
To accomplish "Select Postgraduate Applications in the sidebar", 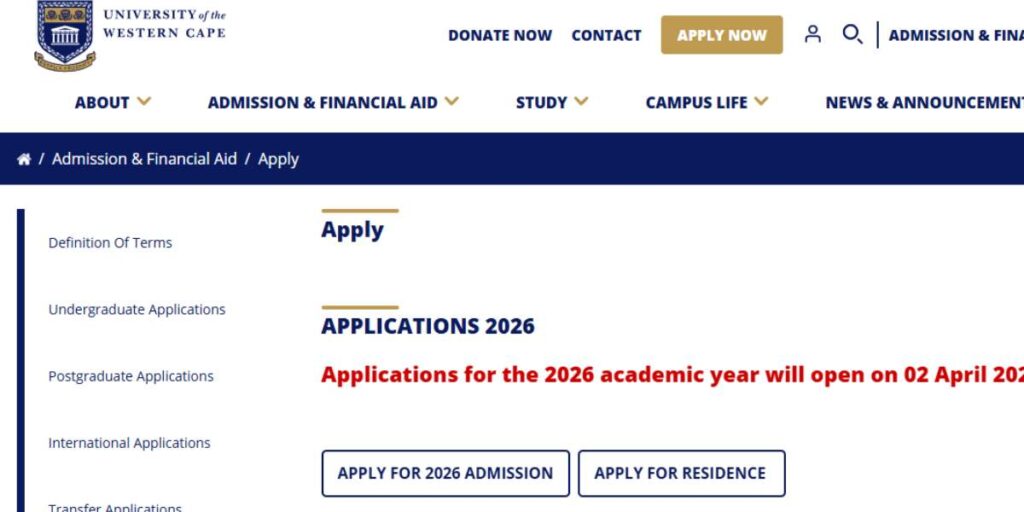I will click(x=131, y=377).
